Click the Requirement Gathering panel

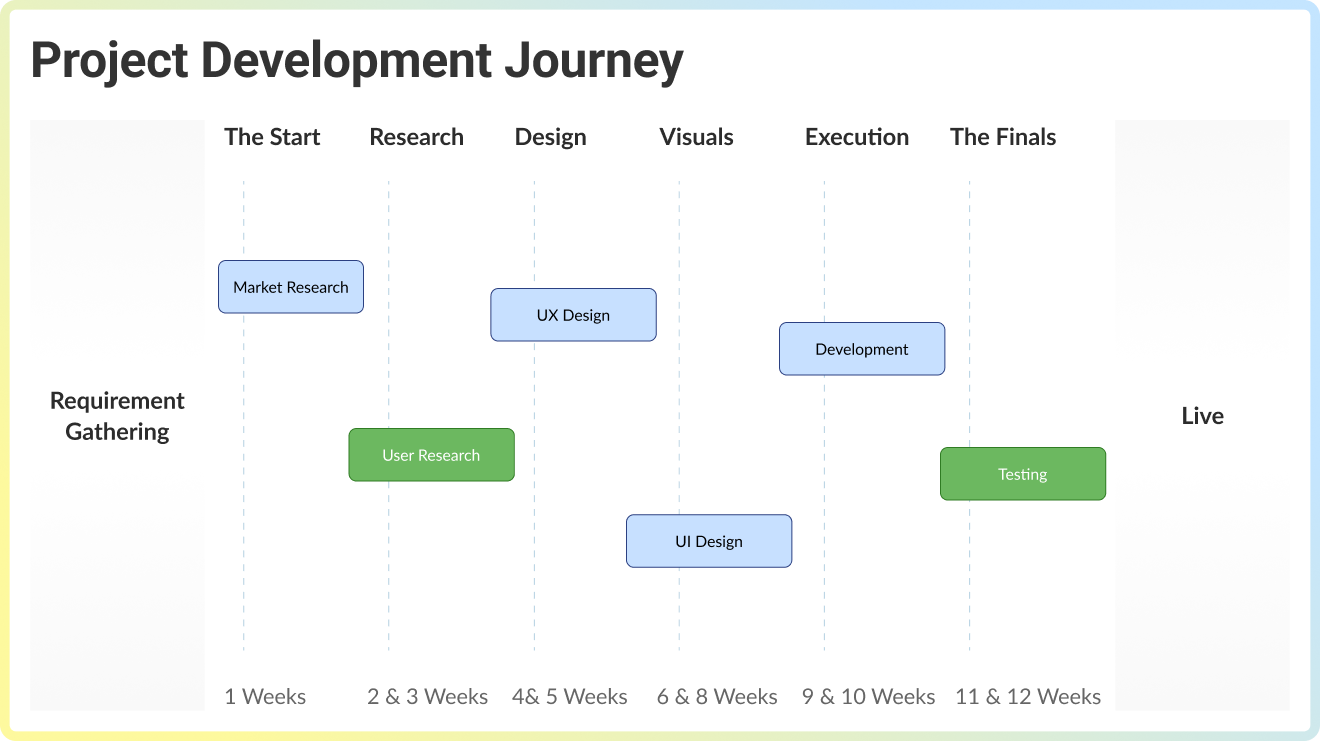(117, 415)
